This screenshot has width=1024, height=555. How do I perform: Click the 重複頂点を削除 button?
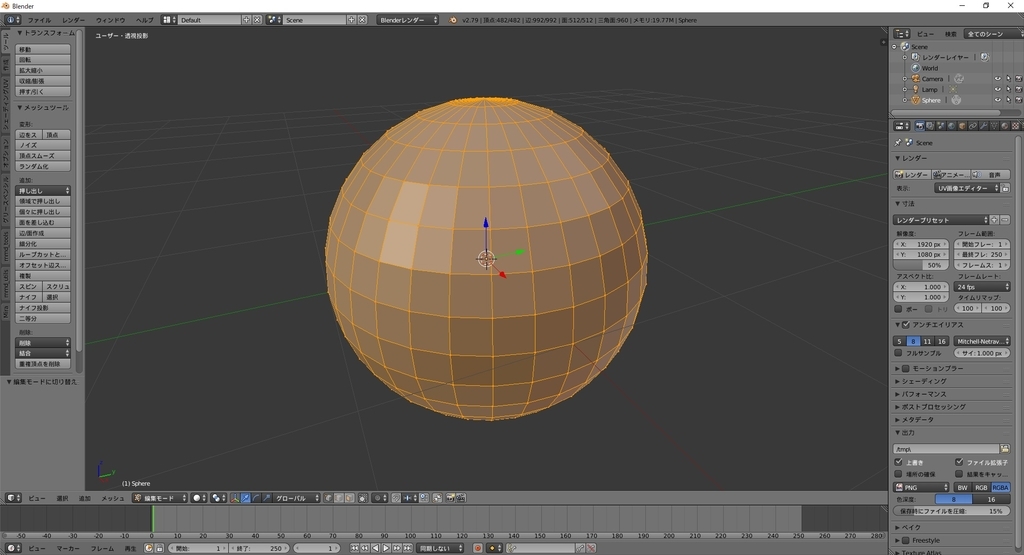(43, 364)
